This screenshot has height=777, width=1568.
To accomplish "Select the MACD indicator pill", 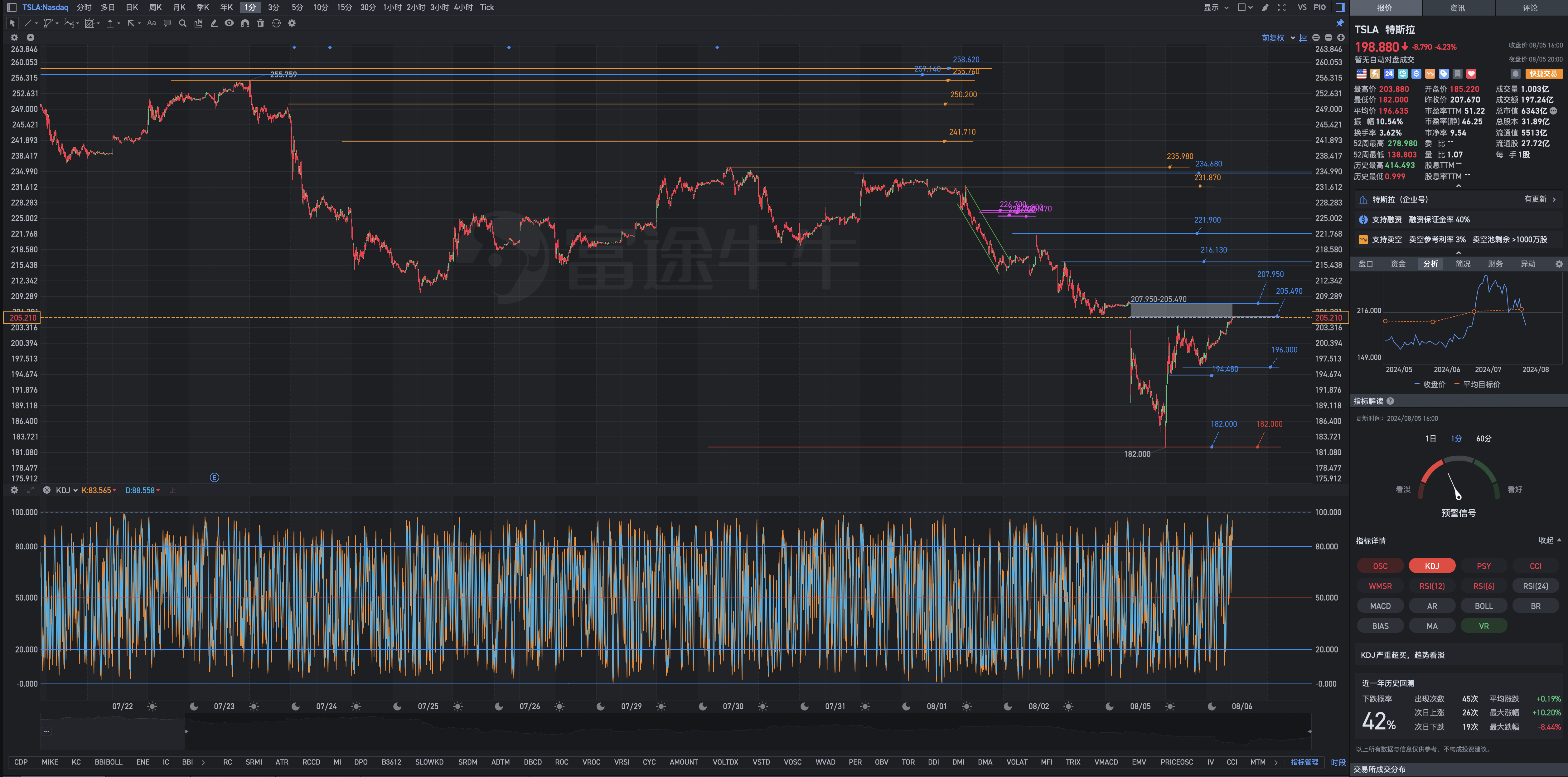I will click(1380, 607).
